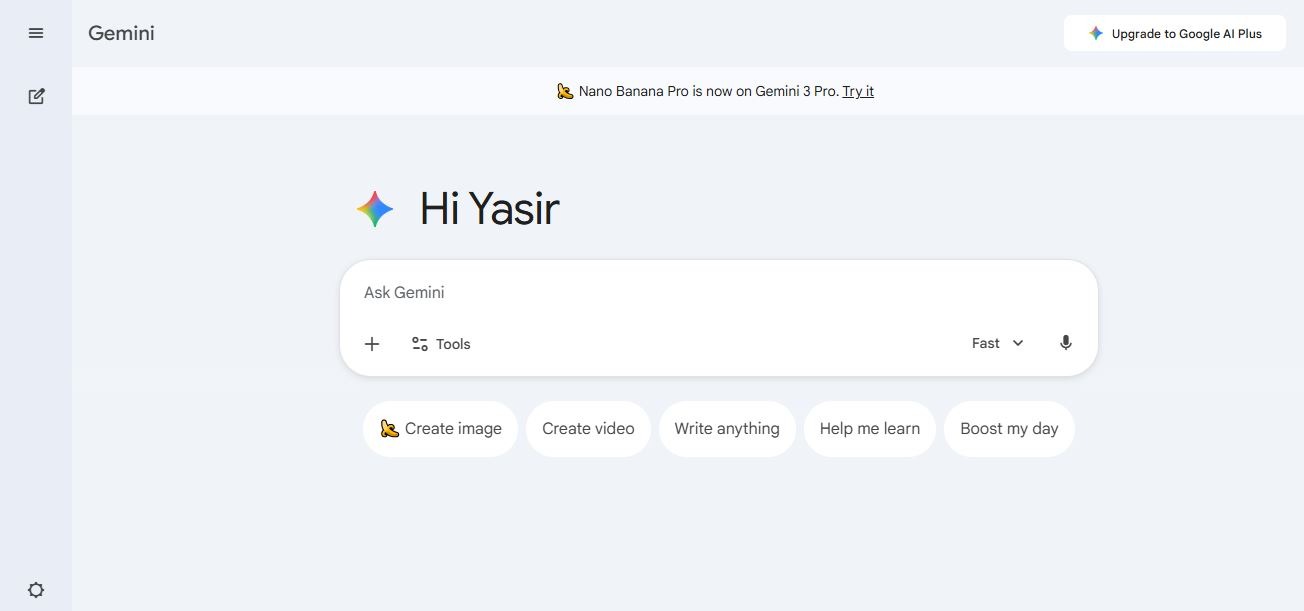Choose the Create video chip
Viewport: 1304px width, 611px height.
point(588,429)
